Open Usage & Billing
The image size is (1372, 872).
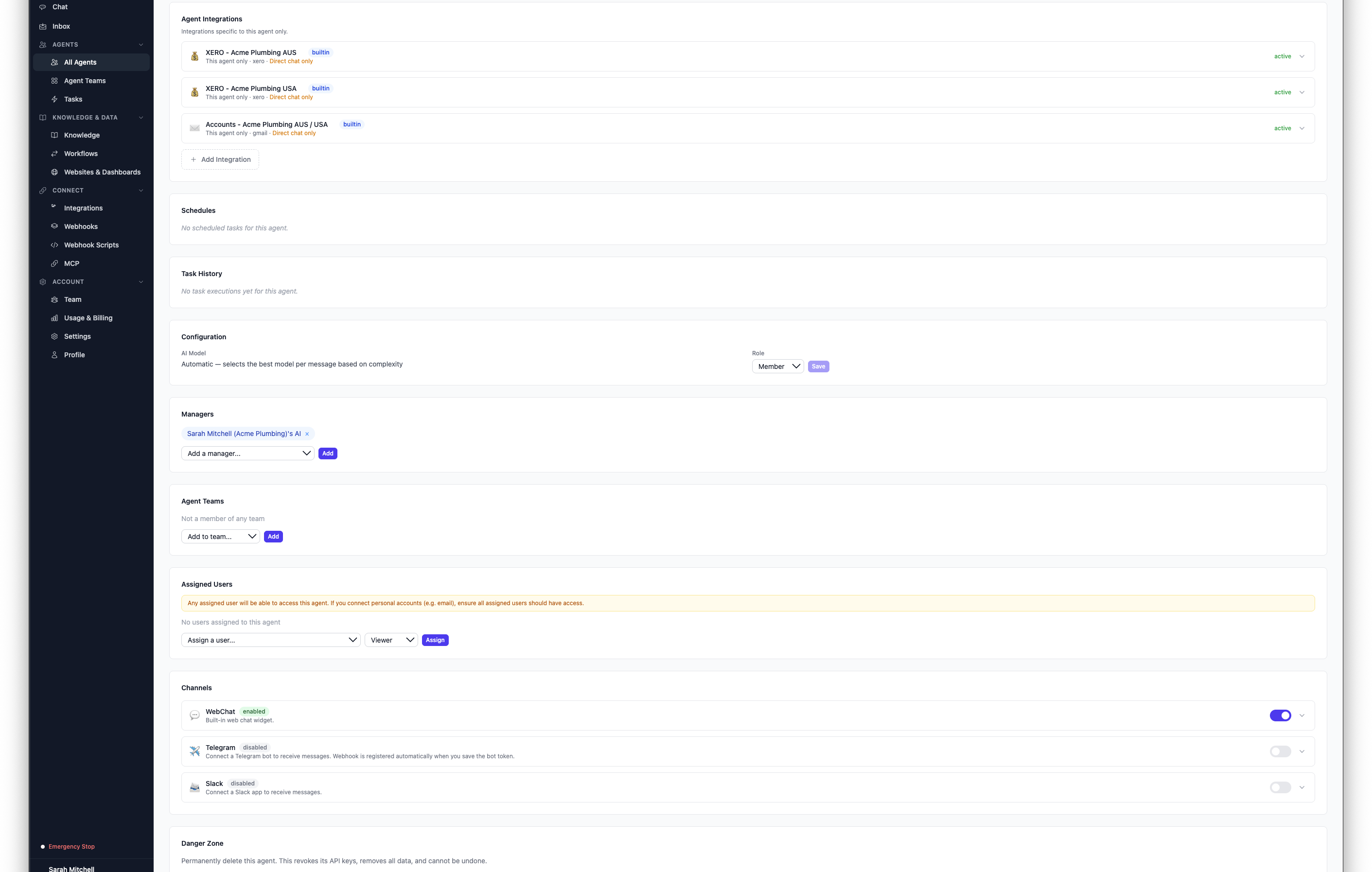click(88, 317)
